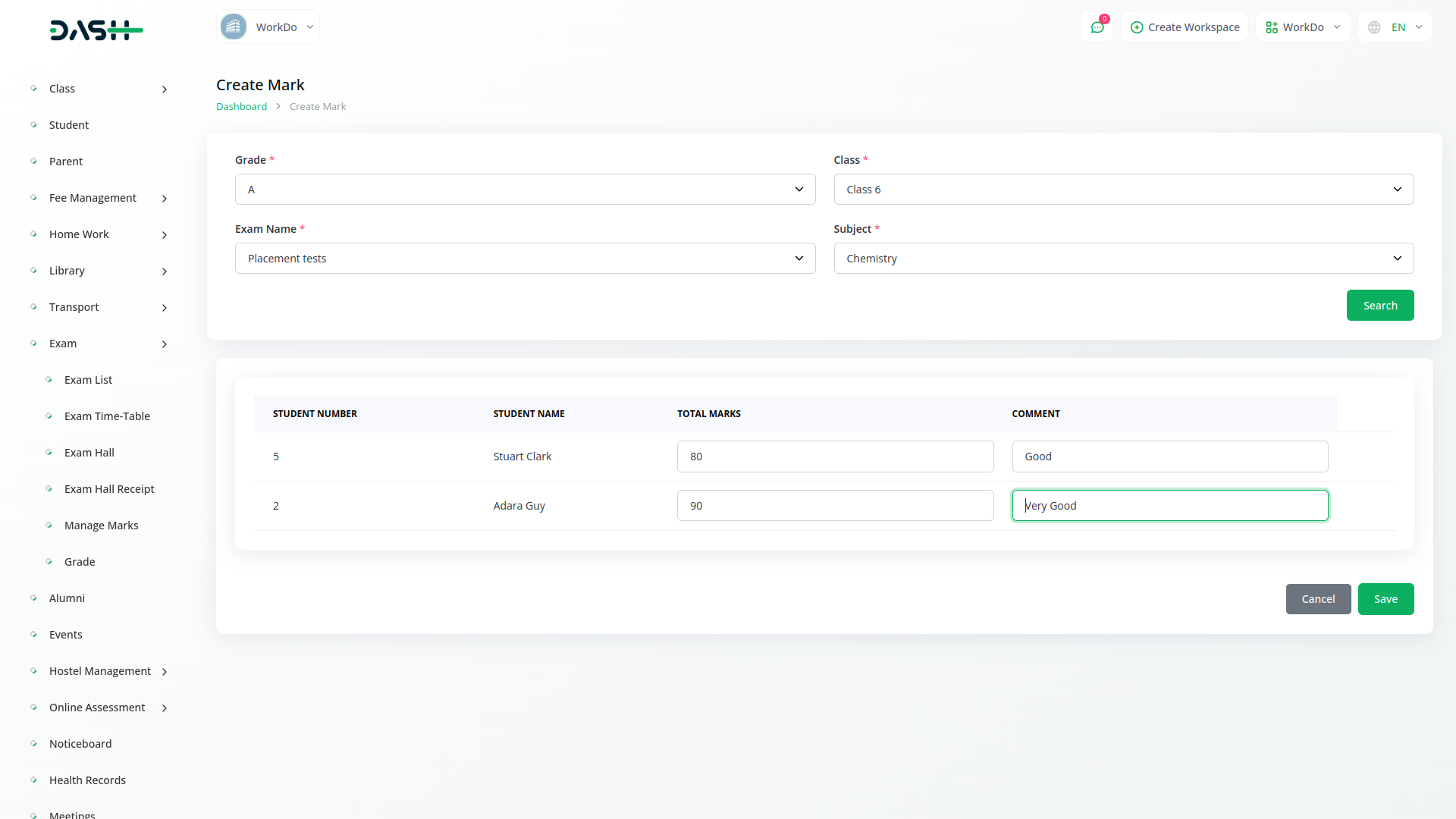Click the Dashboard breadcrumb link
This screenshot has width=1456, height=819.
[x=241, y=107]
